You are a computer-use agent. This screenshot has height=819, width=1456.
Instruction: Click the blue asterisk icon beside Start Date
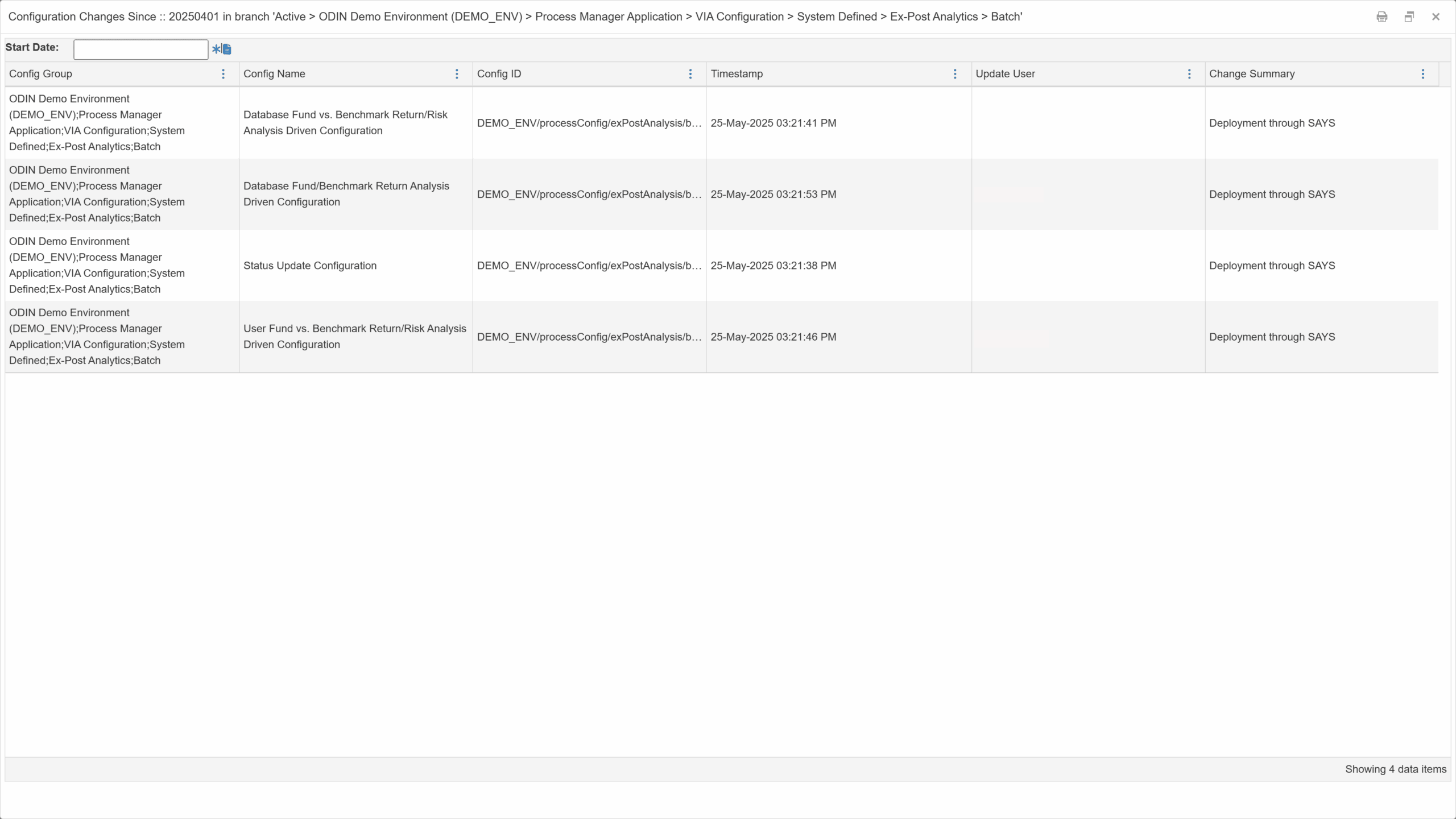click(216, 49)
